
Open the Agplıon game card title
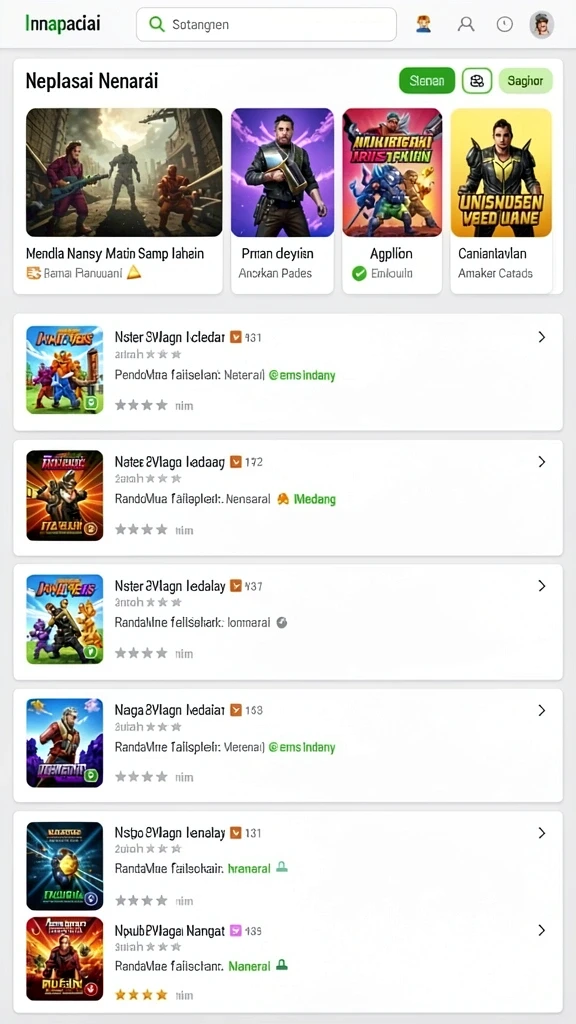391,253
